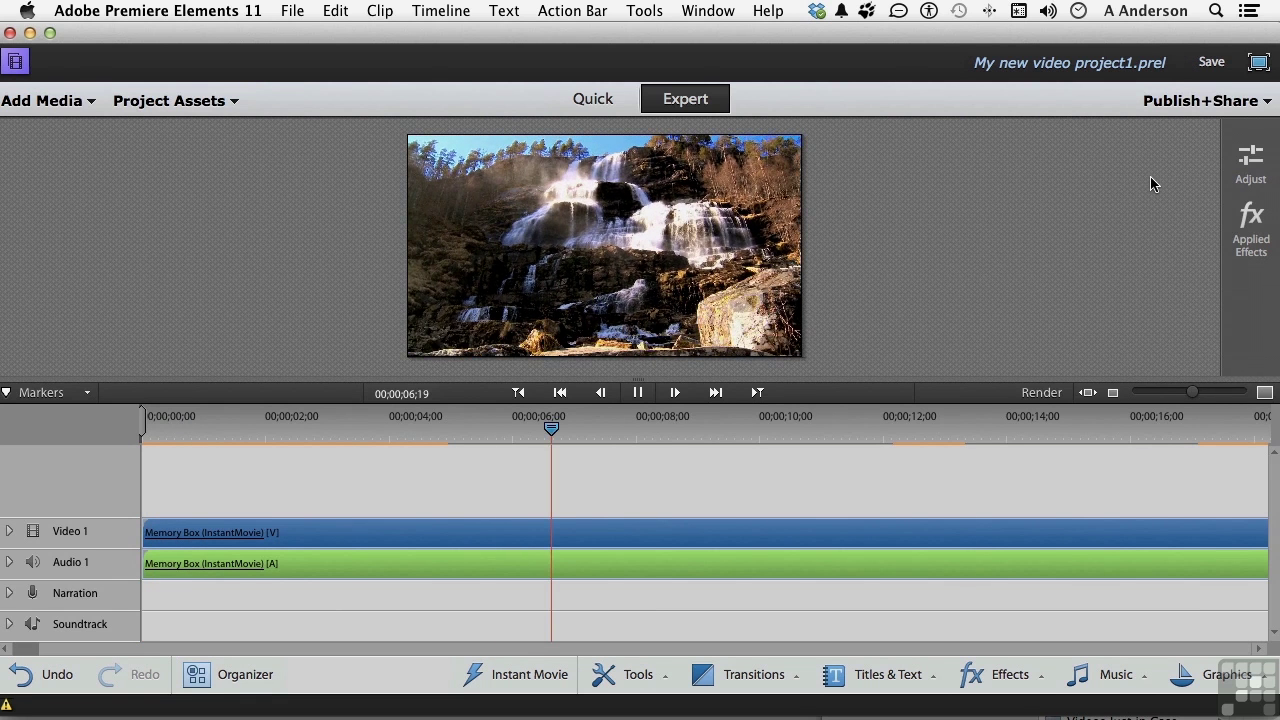Open the Effects panel

(x=1002, y=674)
